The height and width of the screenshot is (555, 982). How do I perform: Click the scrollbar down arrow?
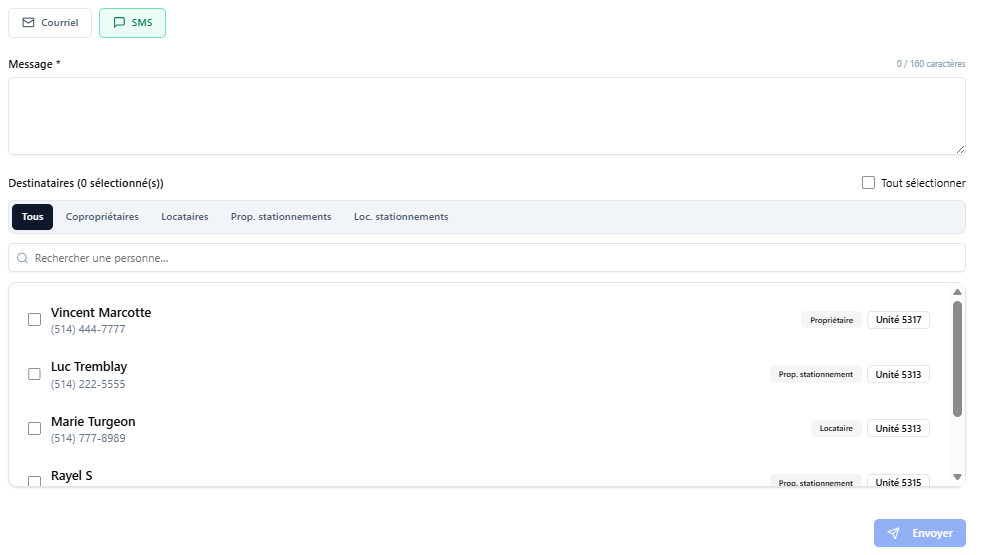(957, 477)
